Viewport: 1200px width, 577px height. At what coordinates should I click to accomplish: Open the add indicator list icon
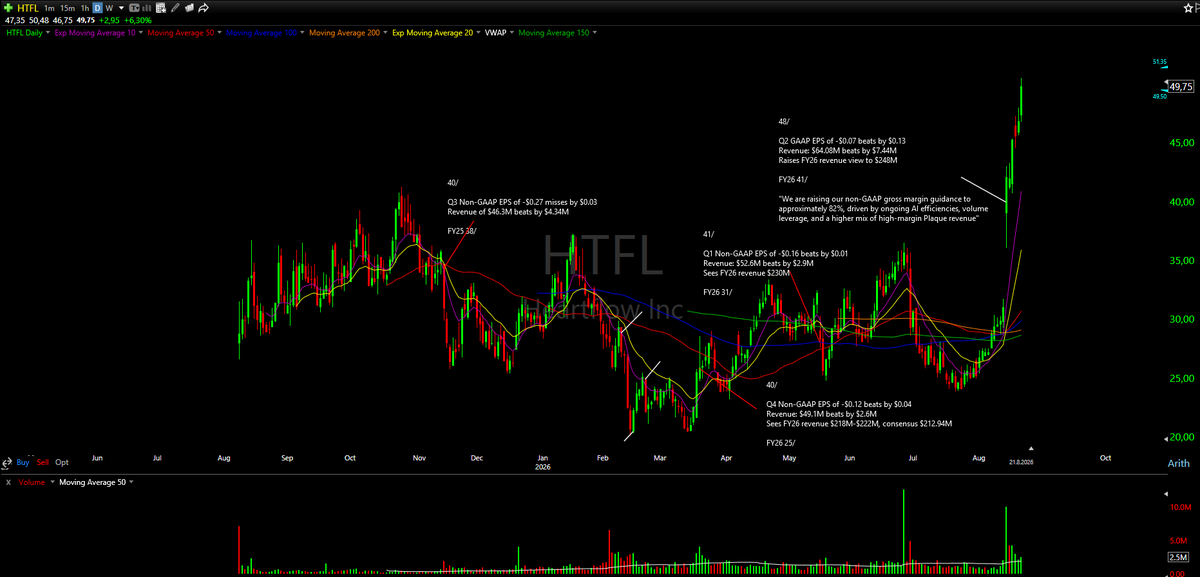pyautogui.click(x=160, y=8)
